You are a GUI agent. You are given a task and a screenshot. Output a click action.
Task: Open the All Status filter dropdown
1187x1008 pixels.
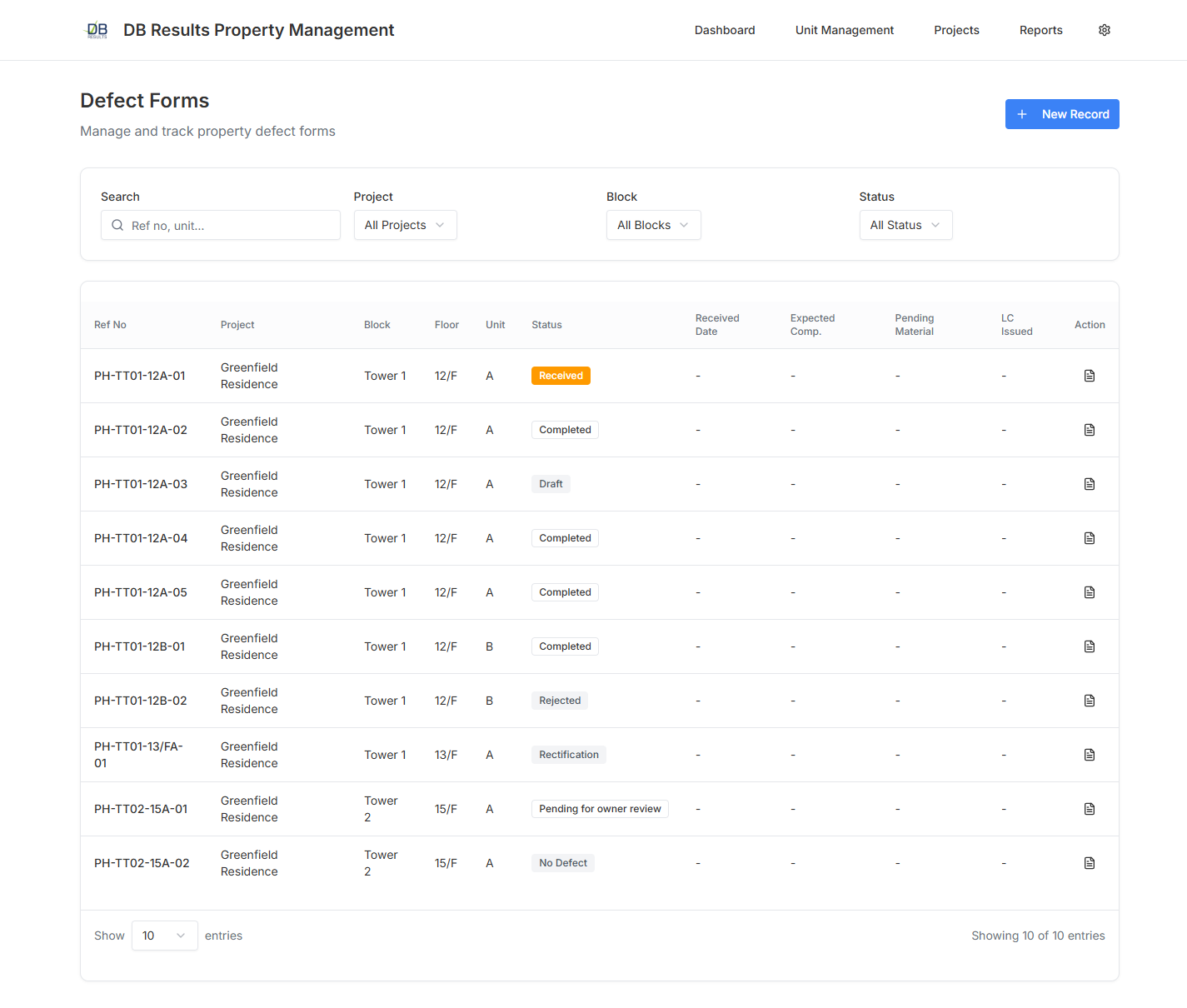click(906, 225)
